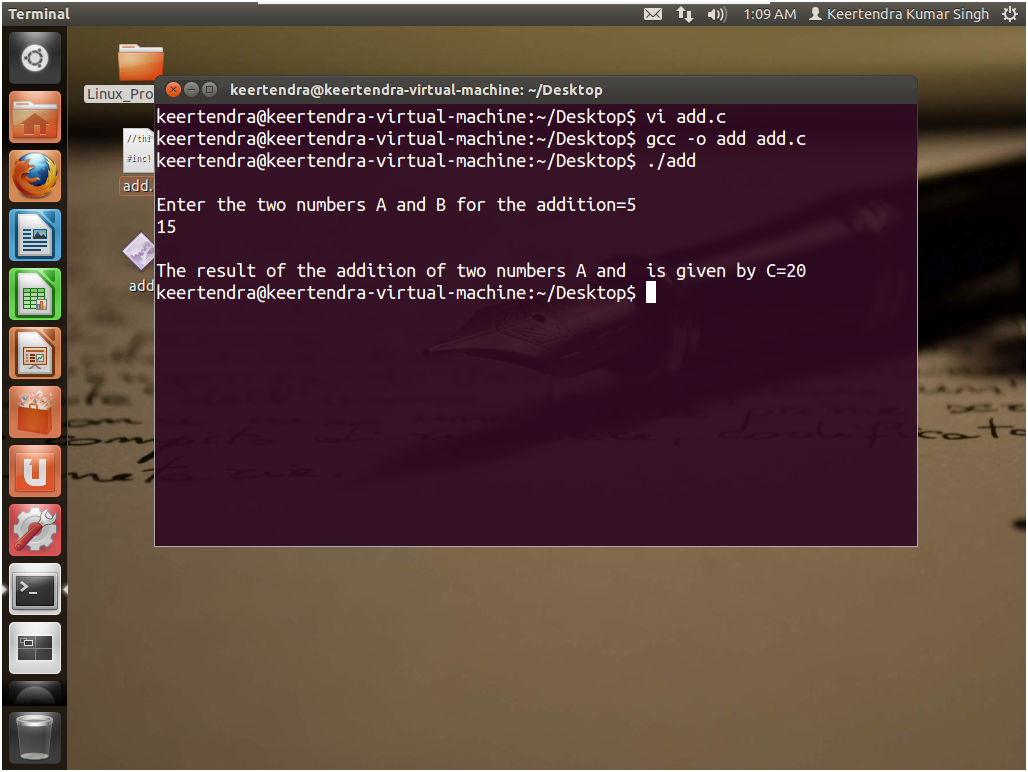Open the clock showing 1:09 AM
This screenshot has height=772, width=1028.
769,14
